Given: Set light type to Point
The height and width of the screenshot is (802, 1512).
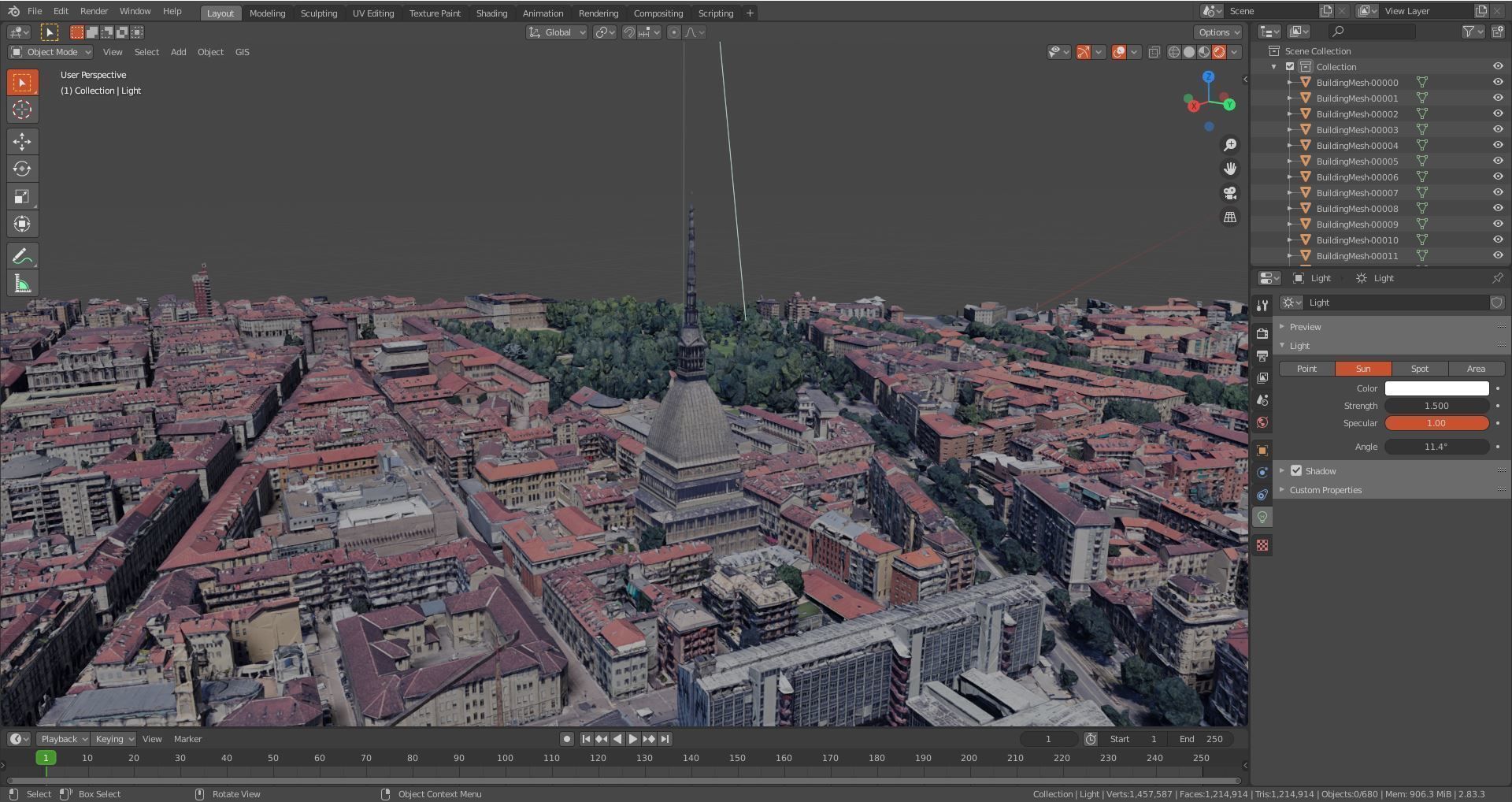Looking at the screenshot, I should click(x=1306, y=369).
